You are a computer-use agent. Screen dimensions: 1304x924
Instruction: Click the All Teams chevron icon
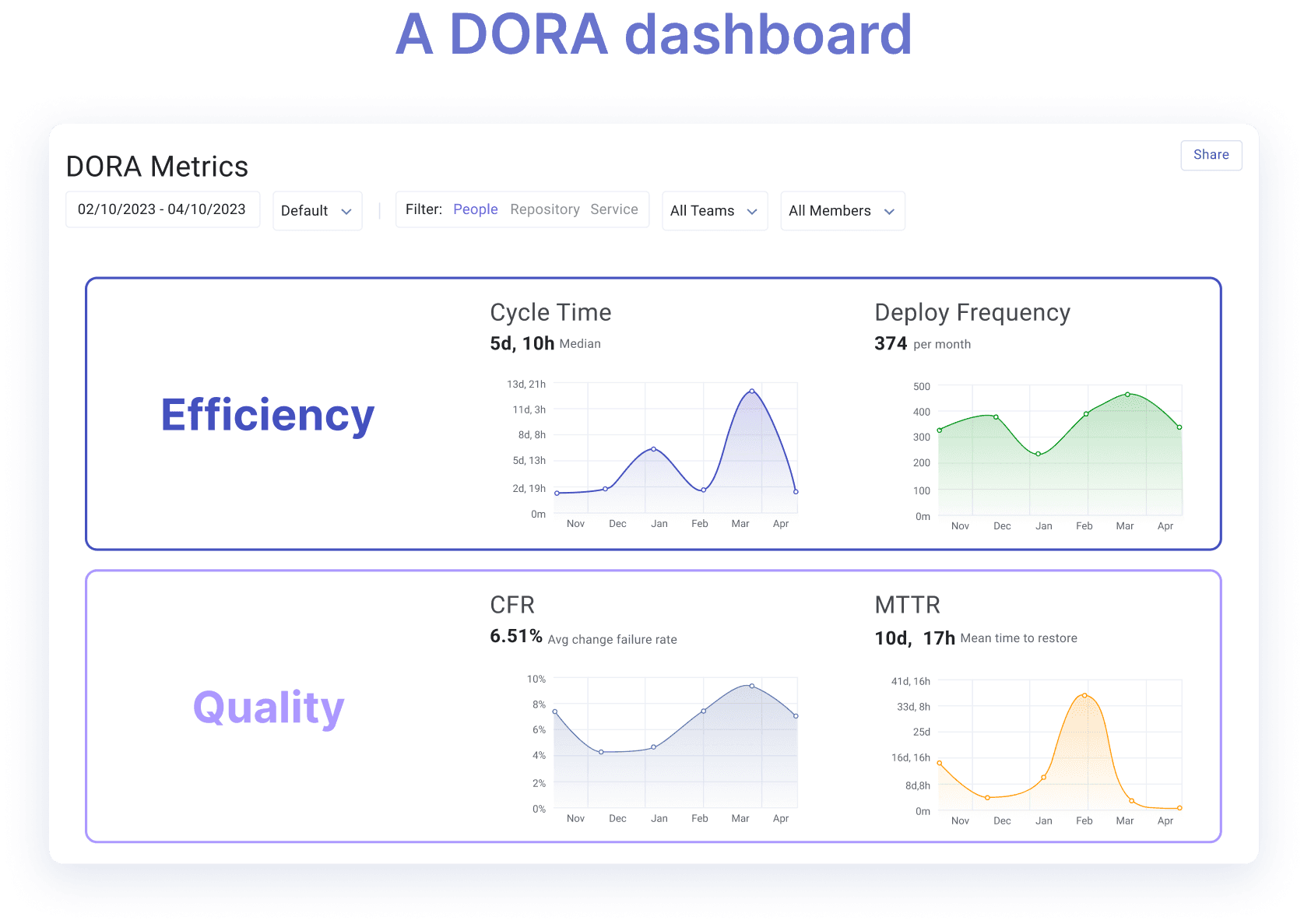752,212
